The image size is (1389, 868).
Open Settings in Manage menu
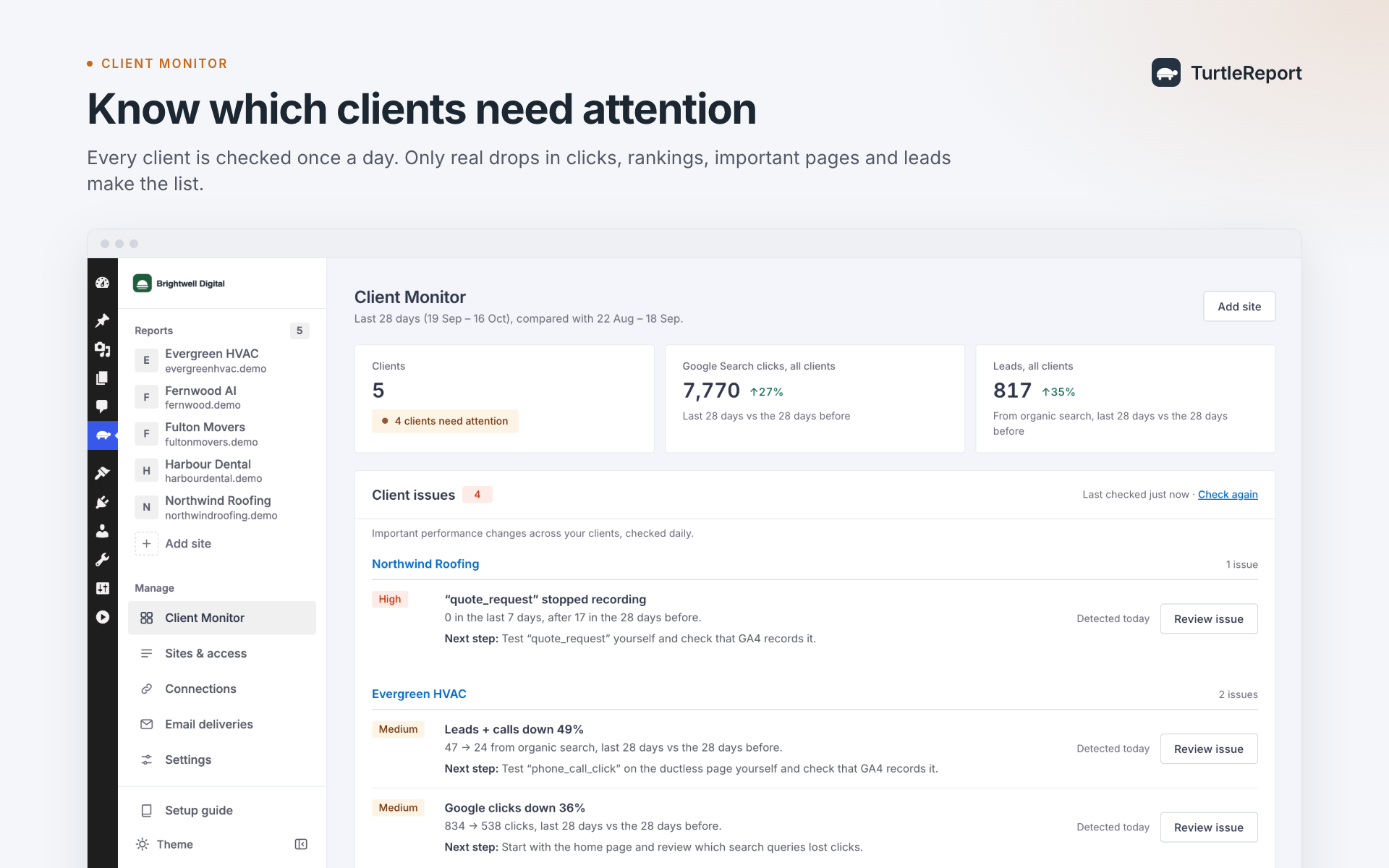[x=222, y=759]
